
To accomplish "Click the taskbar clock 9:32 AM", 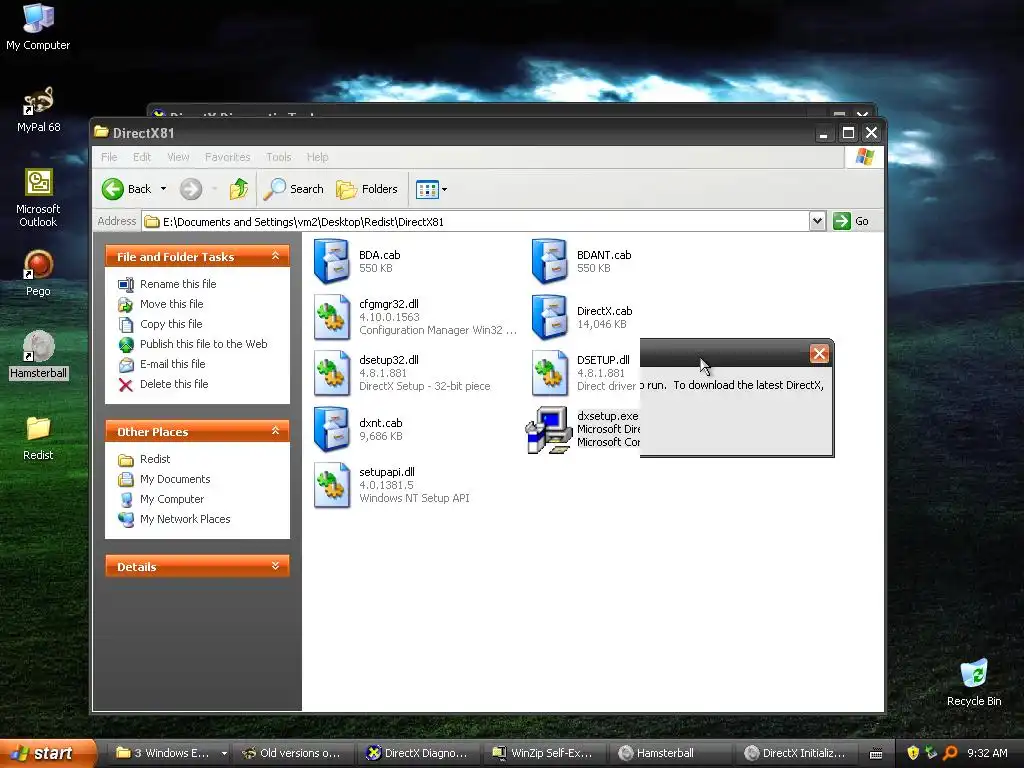I will click(x=987, y=753).
